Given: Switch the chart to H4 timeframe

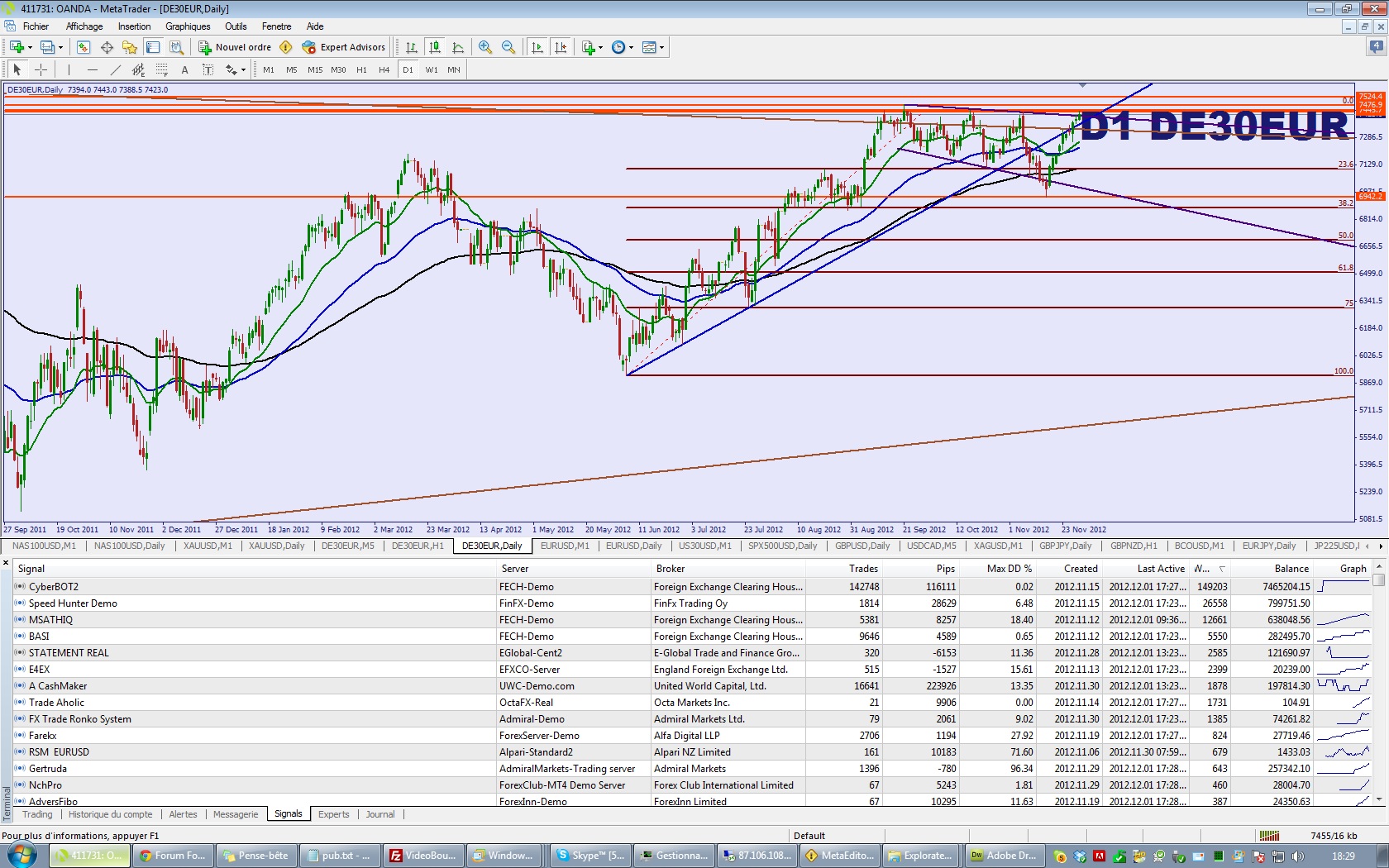Looking at the screenshot, I should pyautogui.click(x=384, y=70).
